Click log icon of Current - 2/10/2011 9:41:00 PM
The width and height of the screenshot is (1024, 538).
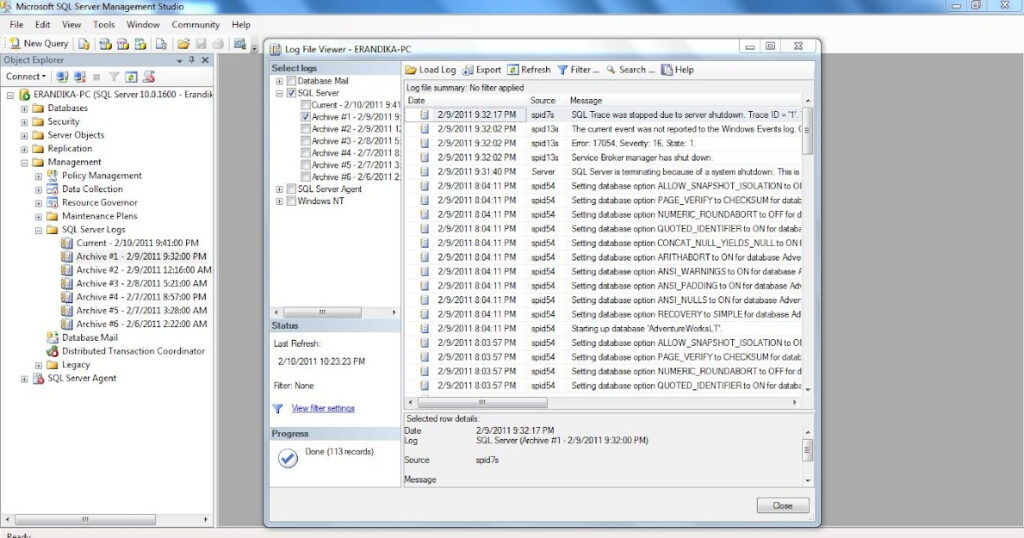click(67, 243)
